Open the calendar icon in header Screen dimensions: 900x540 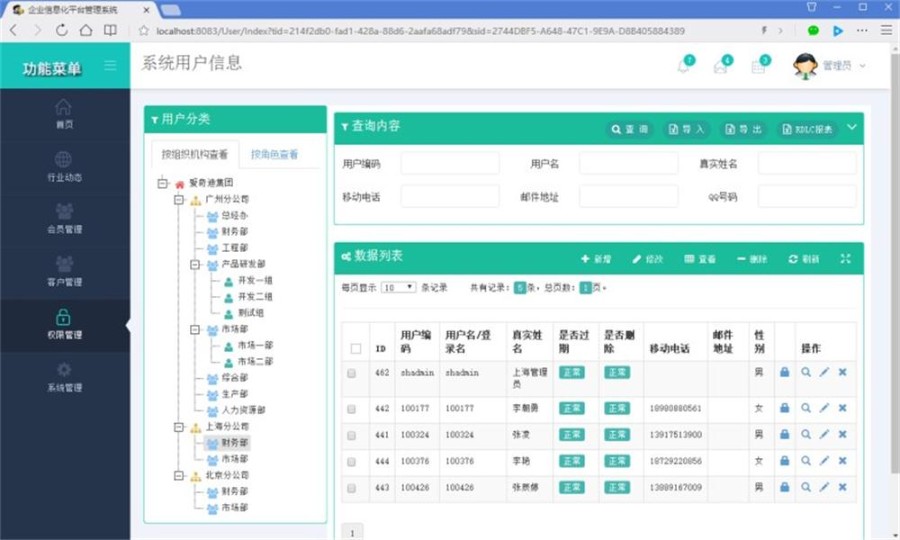758,66
